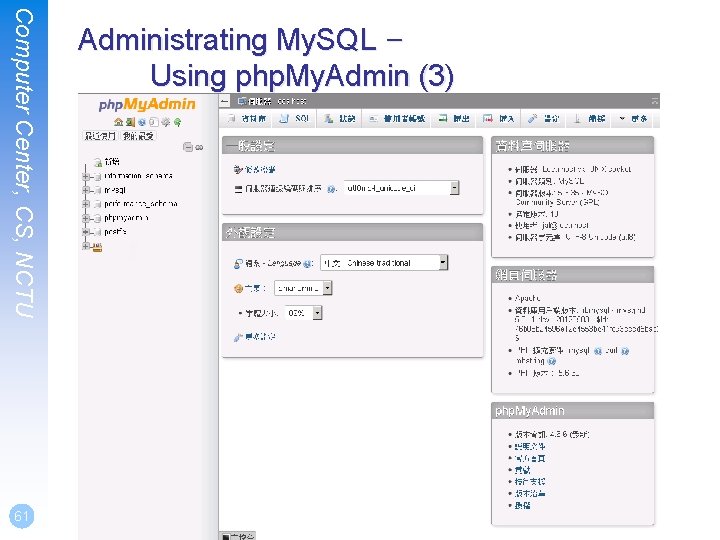Open the Home icon under the logo
This screenshot has height=540, width=720.
tap(118, 122)
